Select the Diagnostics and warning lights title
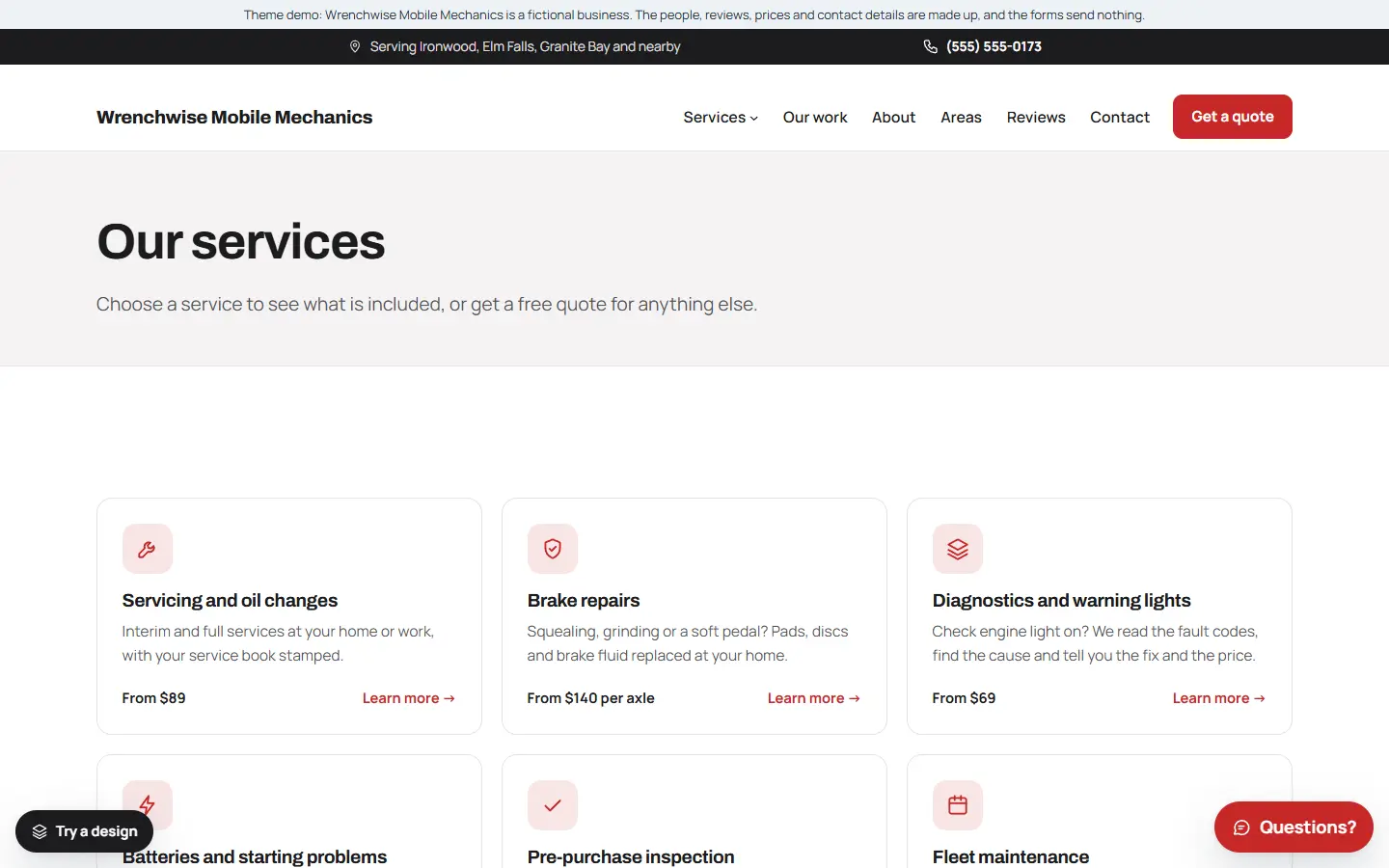The height and width of the screenshot is (868, 1389). [x=1062, y=601]
